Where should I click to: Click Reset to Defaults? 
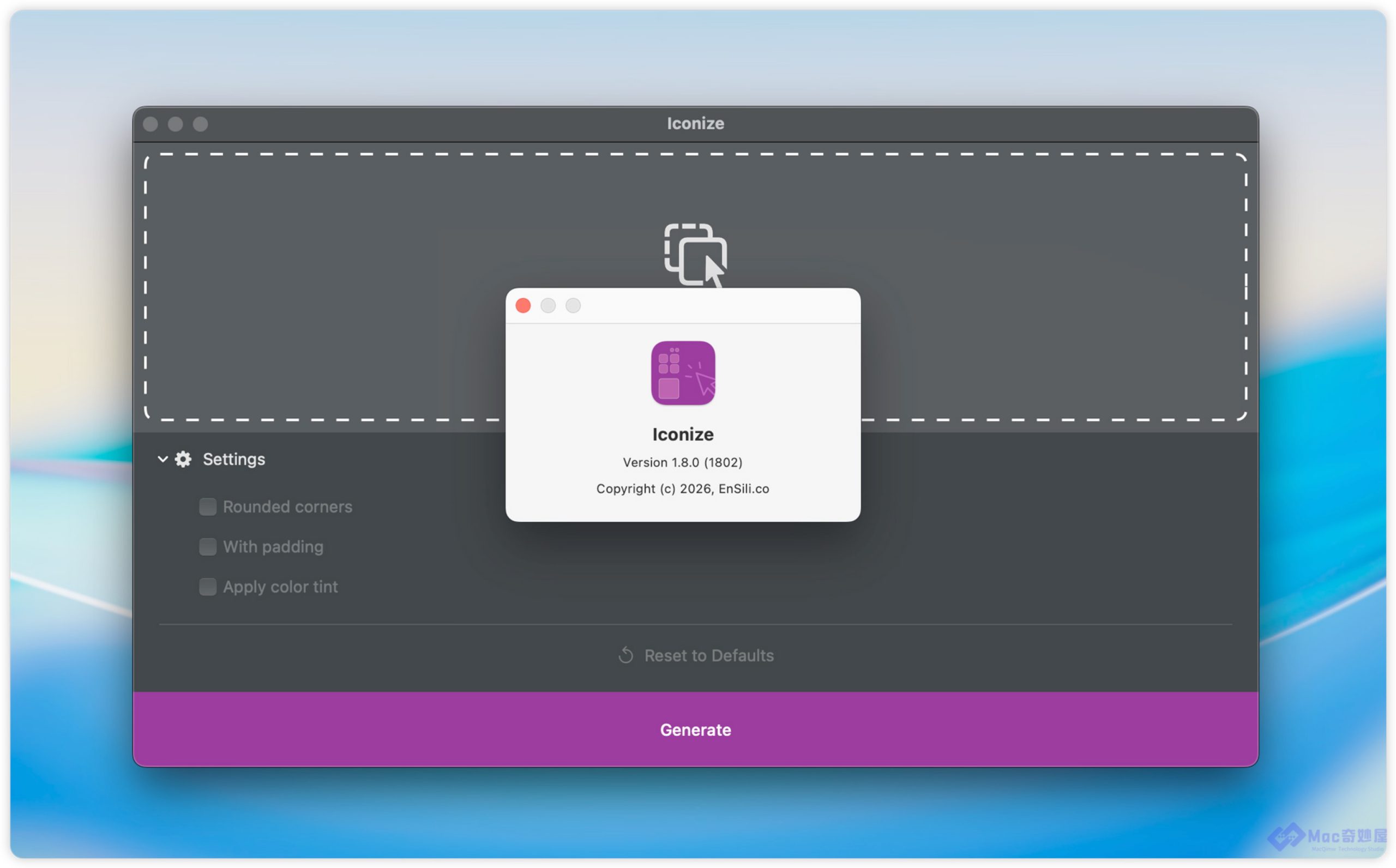(708, 655)
